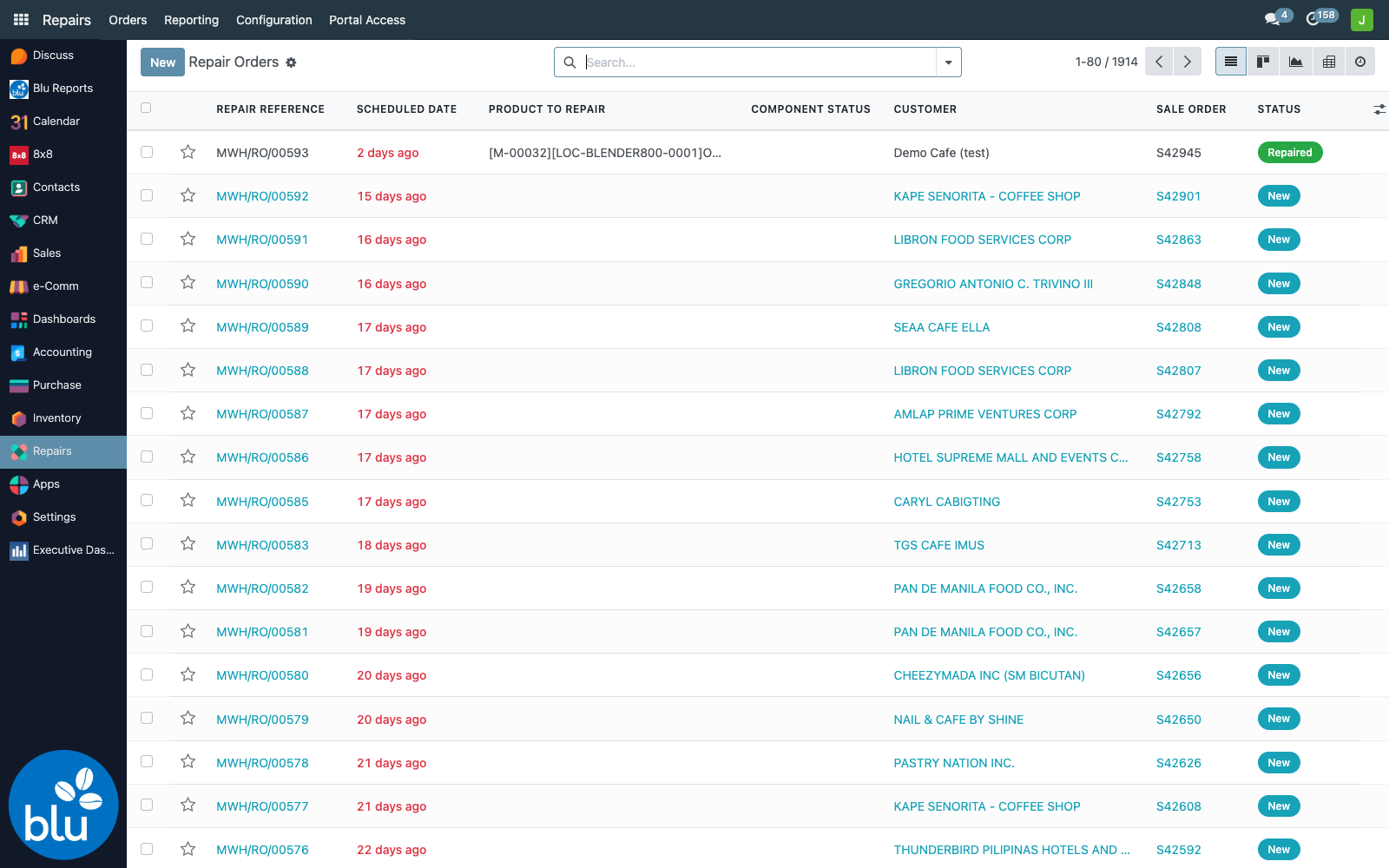Open Inventory app in sidebar
This screenshot has width=1389, height=868.
click(63, 418)
